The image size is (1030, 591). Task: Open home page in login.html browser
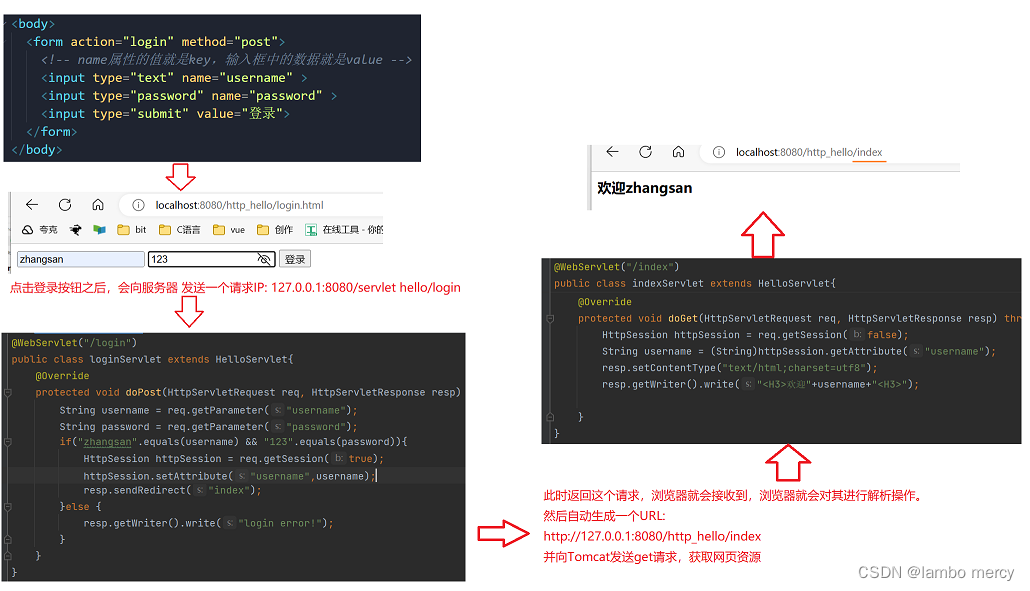pyautogui.click(x=98, y=205)
